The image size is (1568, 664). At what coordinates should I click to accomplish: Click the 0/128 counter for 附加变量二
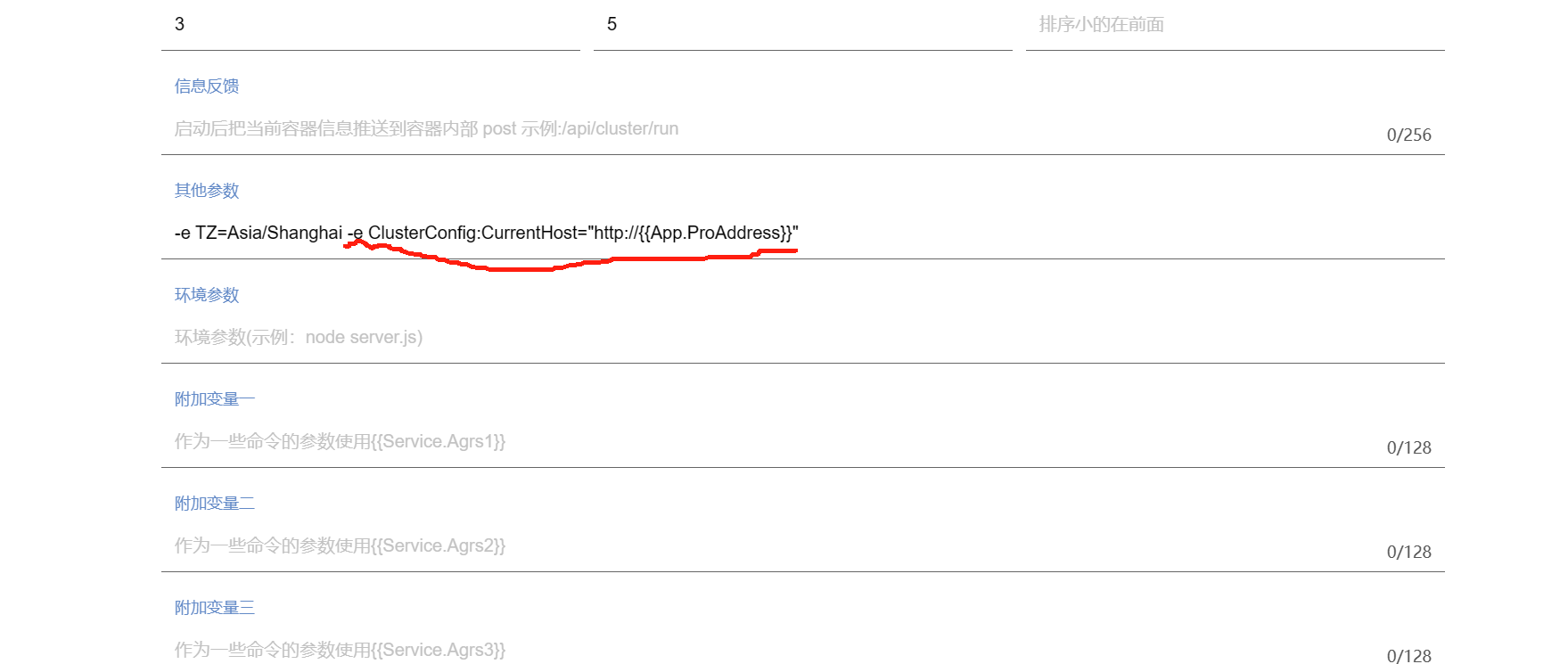coord(1408,552)
